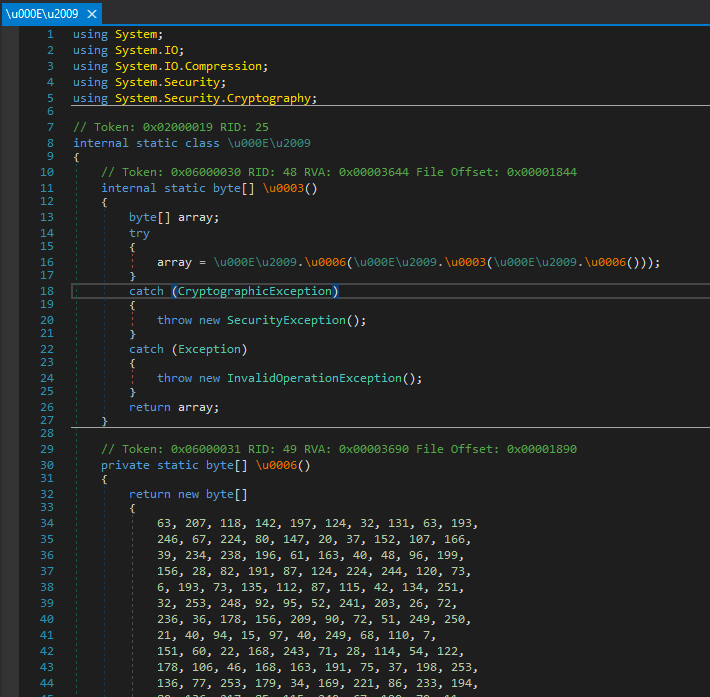This screenshot has width=710, height=697.
Task: Click byte value 246 starting line 35
Action: pos(168,539)
